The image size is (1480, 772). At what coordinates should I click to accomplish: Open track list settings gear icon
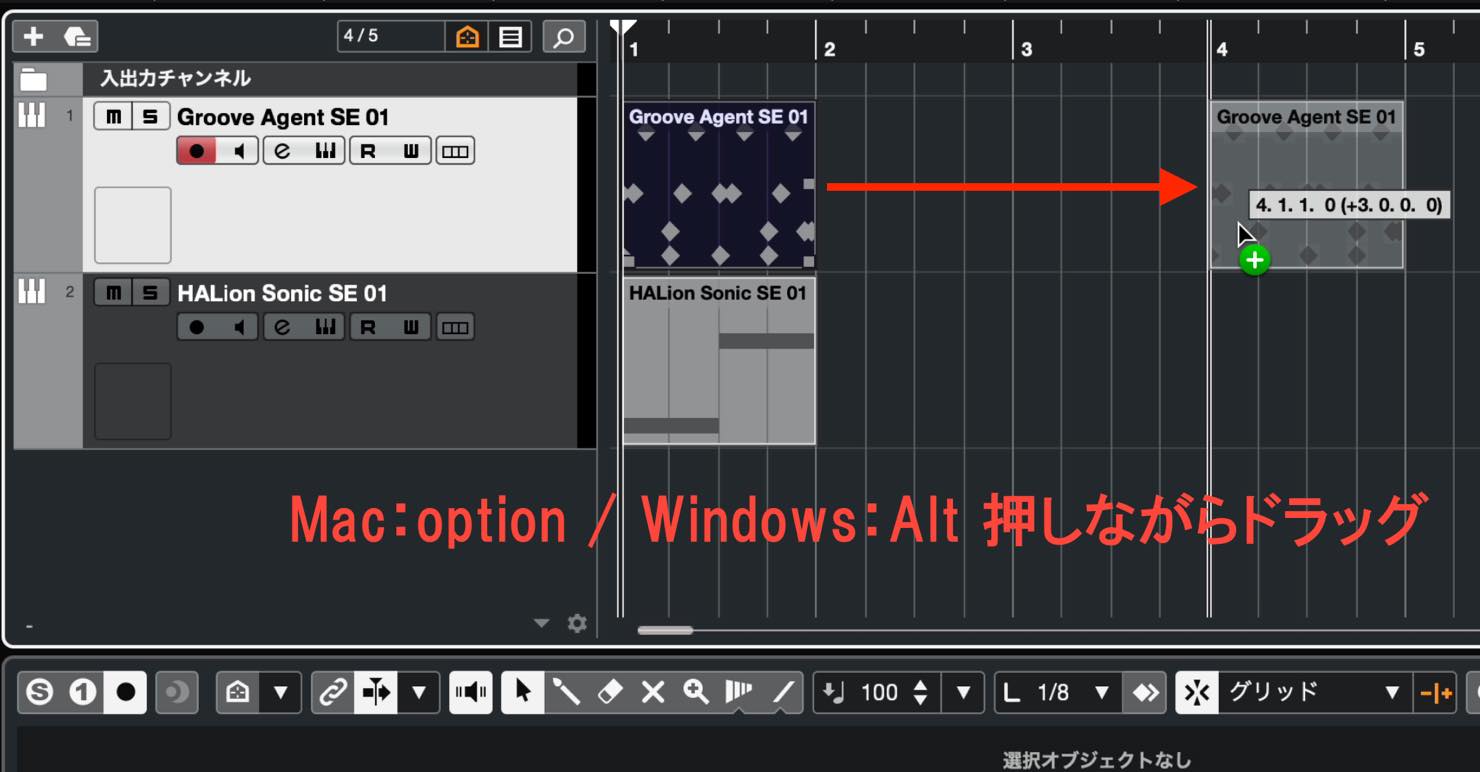click(577, 623)
